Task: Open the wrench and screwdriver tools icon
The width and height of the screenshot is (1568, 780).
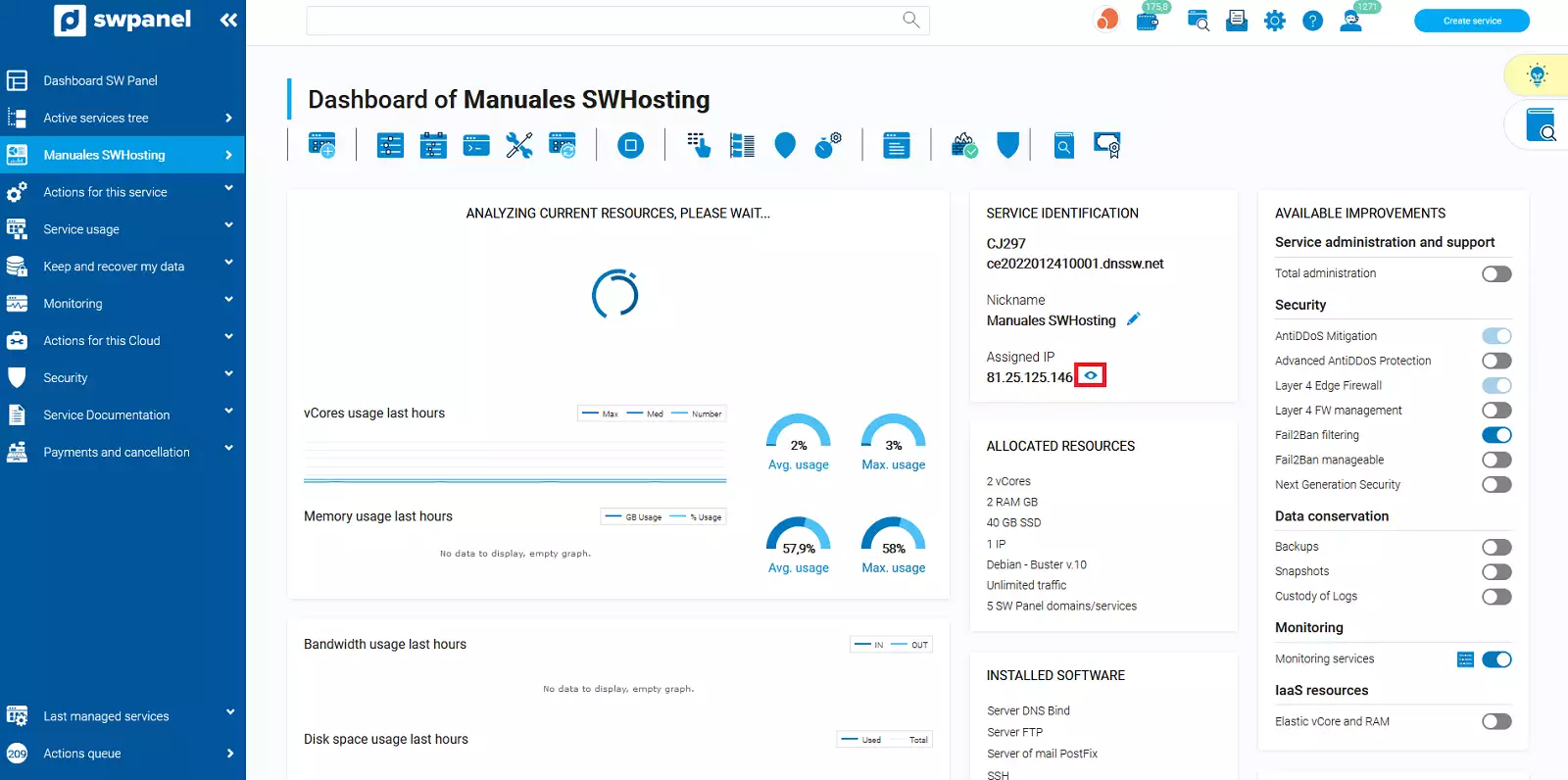Action: pyautogui.click(x=519, y=146)
